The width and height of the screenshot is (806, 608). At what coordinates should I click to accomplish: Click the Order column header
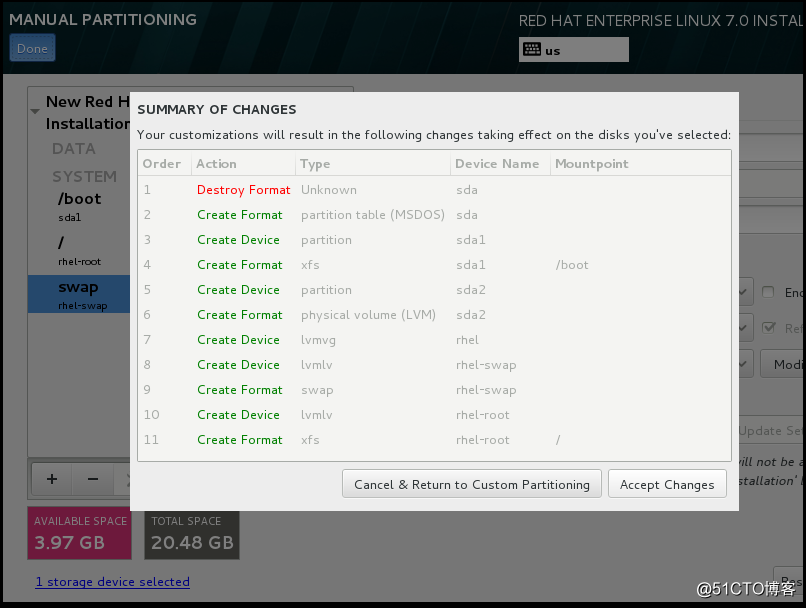[x=164, y=163]
